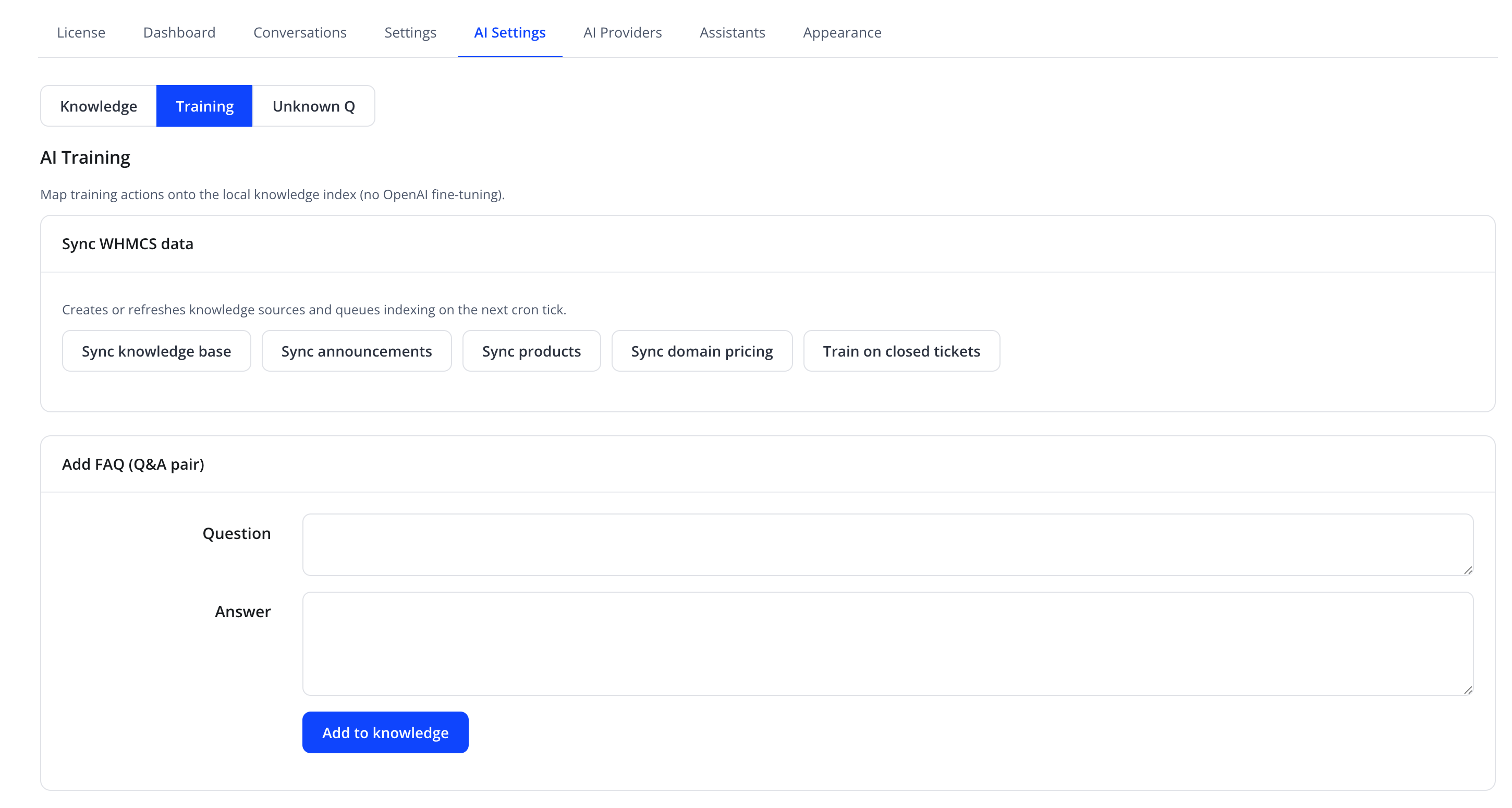This screenshot has width=1512, height=808.
Task: Go to the Assistants tab
Action: pos(732,32)
